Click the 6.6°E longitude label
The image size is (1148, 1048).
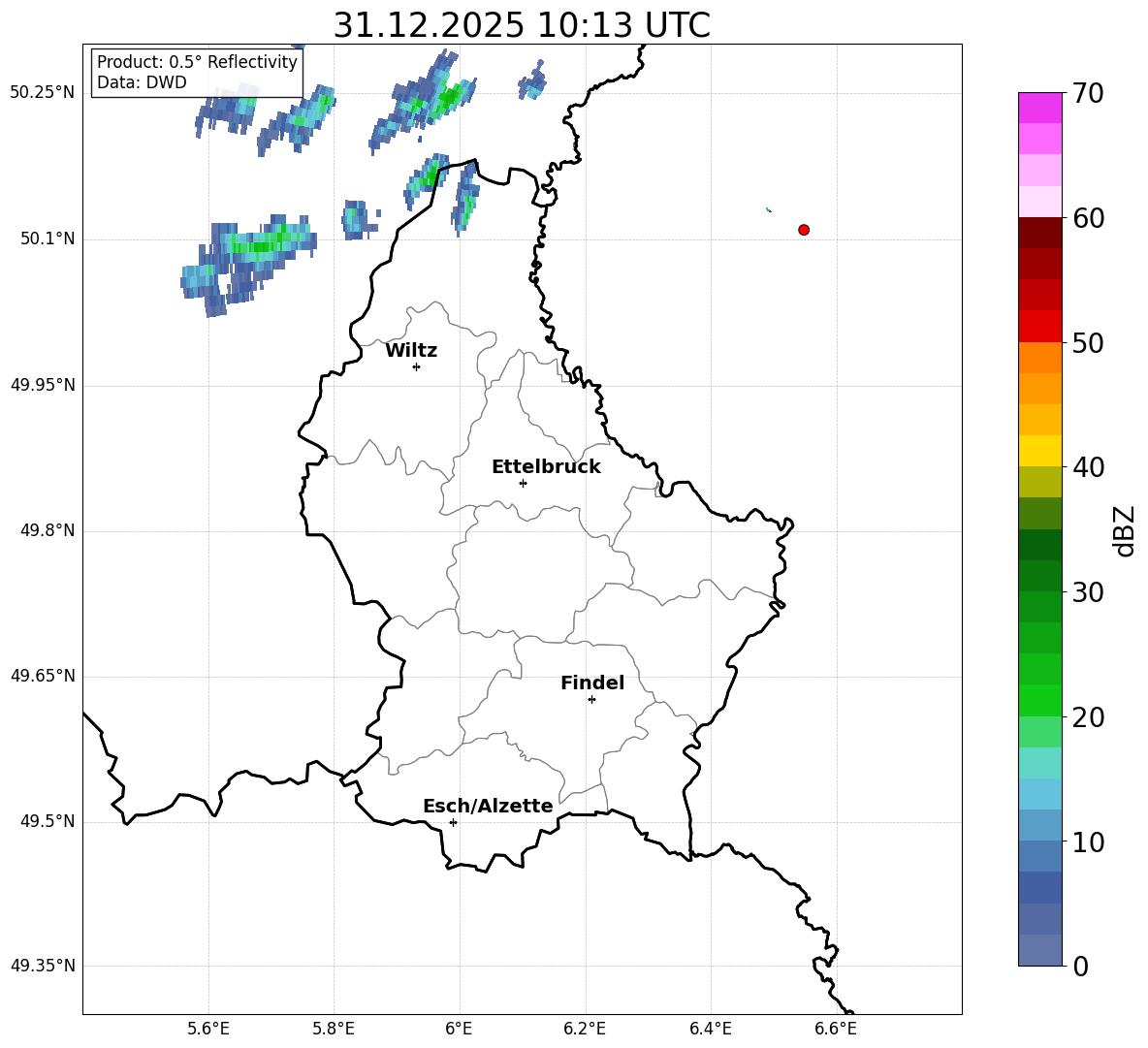point(836,1029)
